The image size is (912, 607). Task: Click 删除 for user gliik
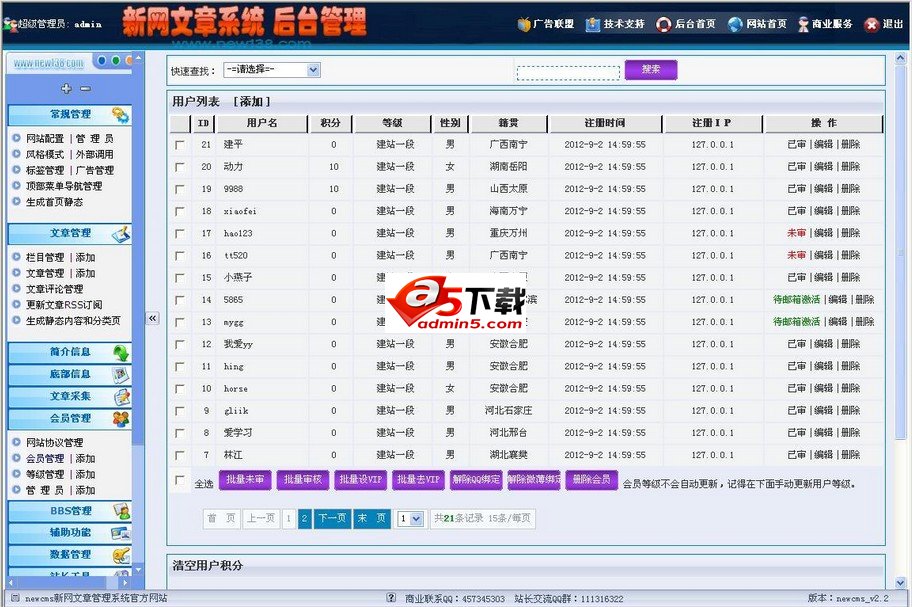pyautogui.click(x=850, y=410)
